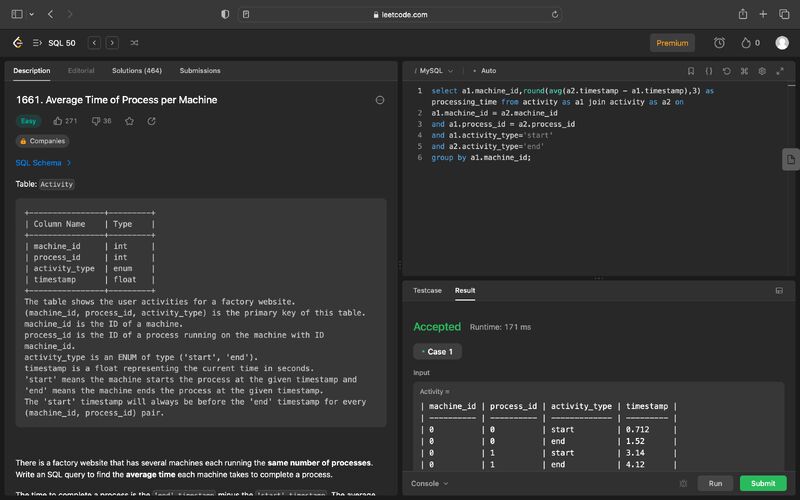Expand code editor to fullscreen

(x=780, y=71)
